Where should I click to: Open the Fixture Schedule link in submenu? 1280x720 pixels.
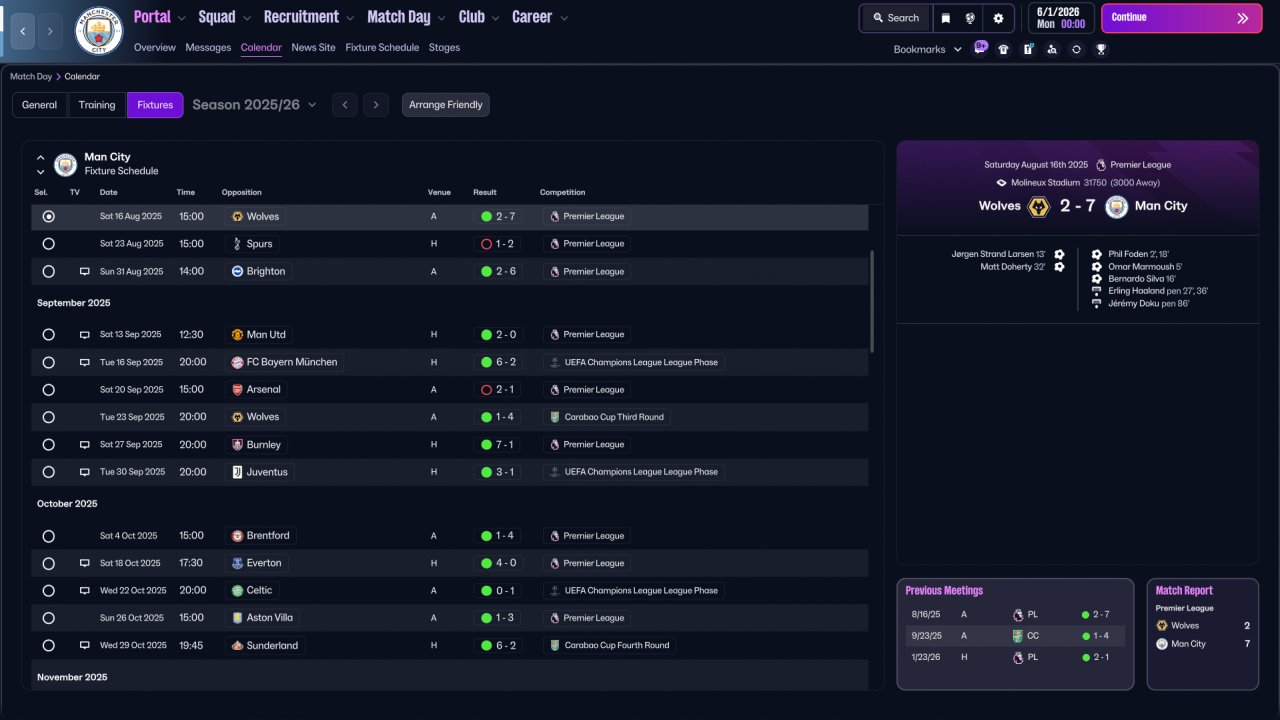[x=382, y=48]
